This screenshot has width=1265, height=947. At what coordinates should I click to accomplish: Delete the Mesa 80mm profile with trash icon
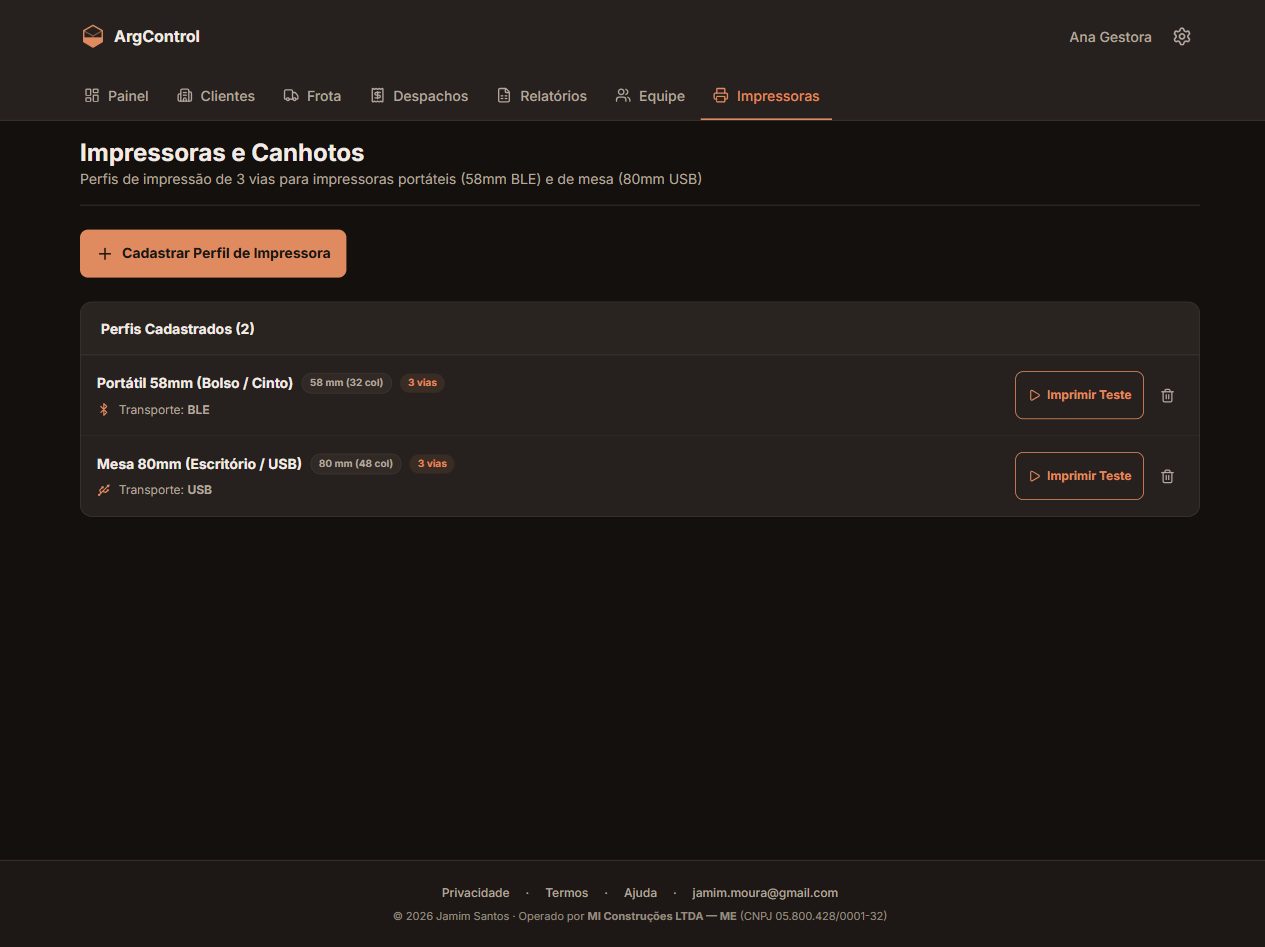click(1167, 476)
